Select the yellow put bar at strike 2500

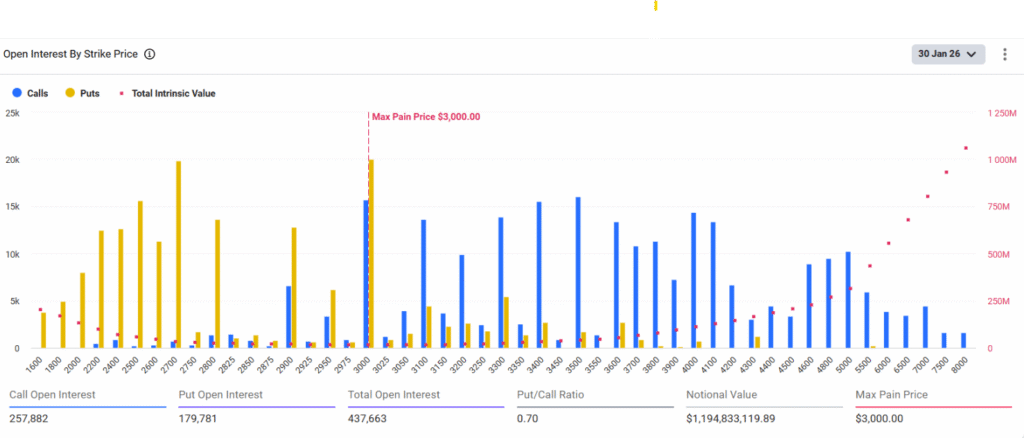(x=140, y=275)
